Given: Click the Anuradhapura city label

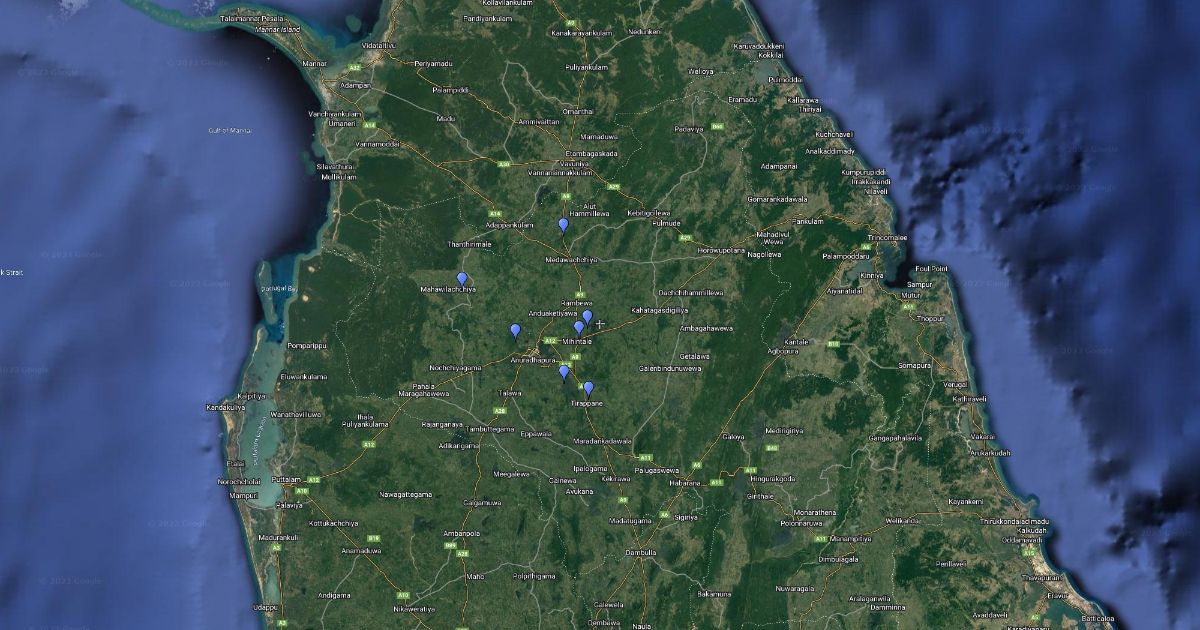Looking at the screenshot, I should (x=532, y=358).
